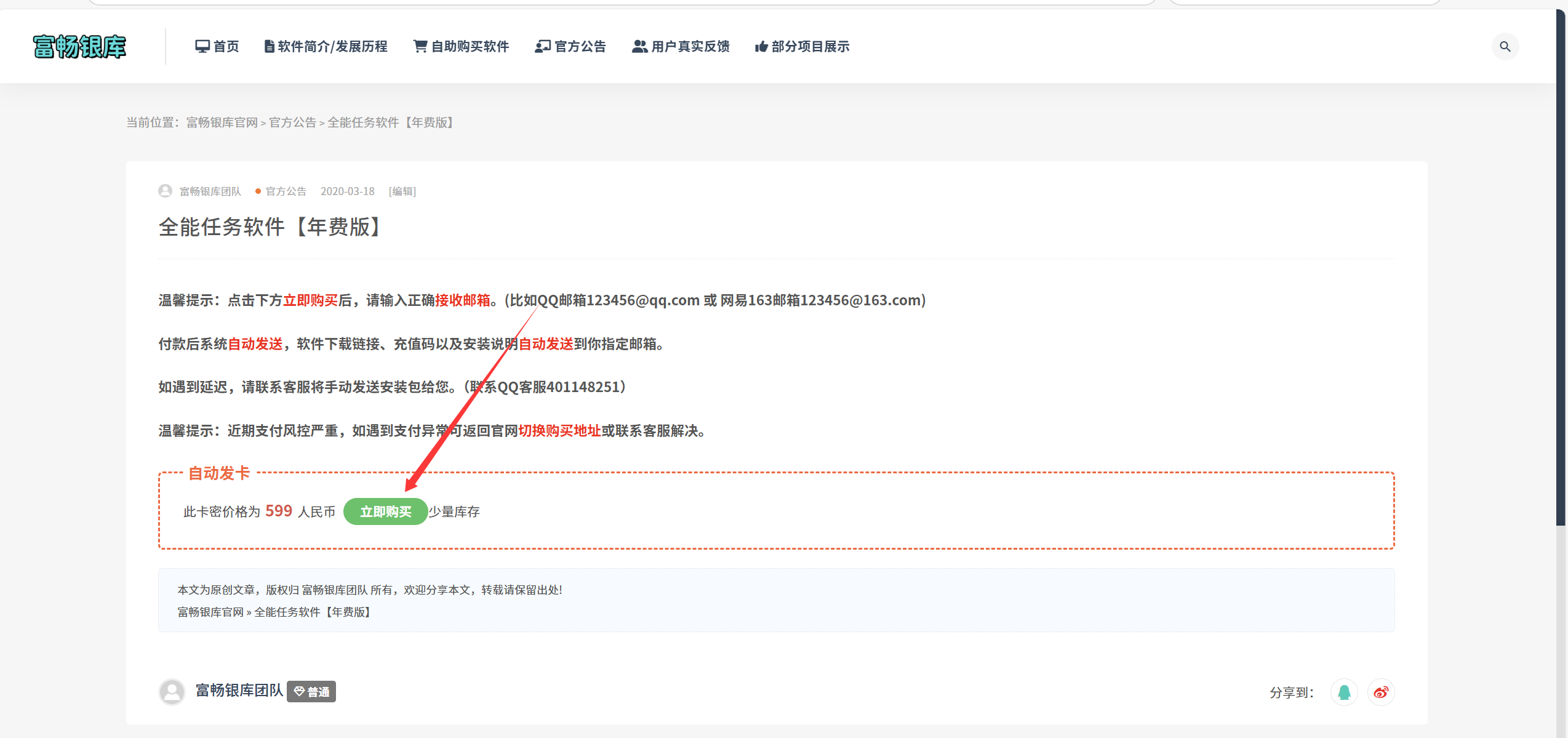The width and height of the screenshot is (1568, 738).
Task: Click the search magnifier icon
Action: point(1505,47)
